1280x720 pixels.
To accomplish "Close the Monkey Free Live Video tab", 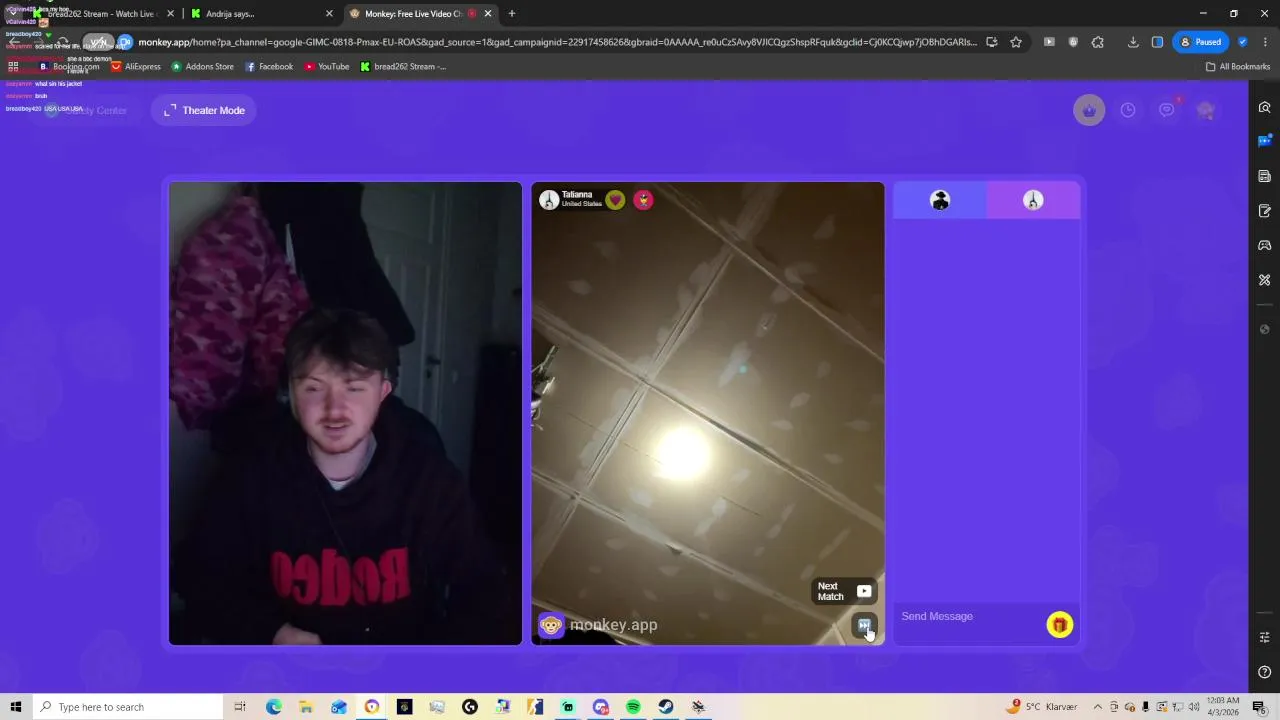I will click(488, 14).
